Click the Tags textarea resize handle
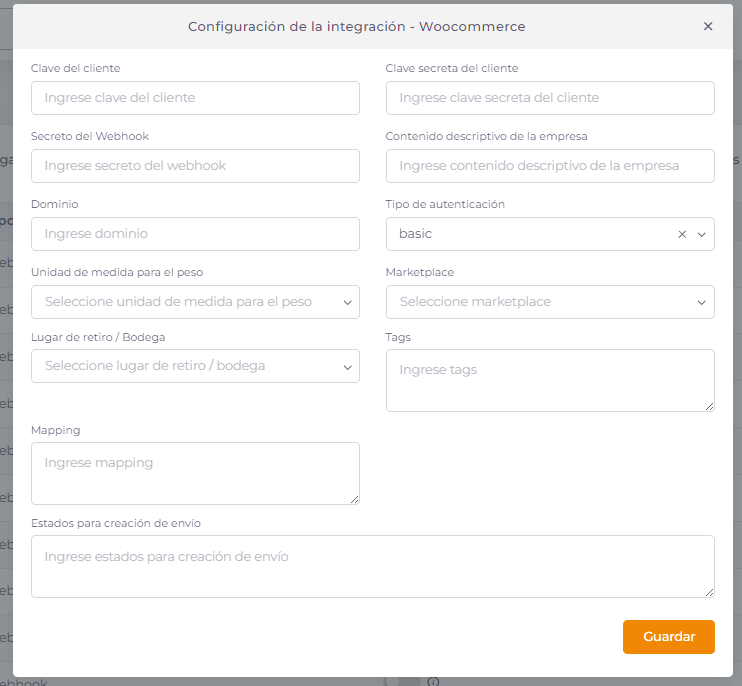This screenshot has width=742, height=686. pos(709,405)
